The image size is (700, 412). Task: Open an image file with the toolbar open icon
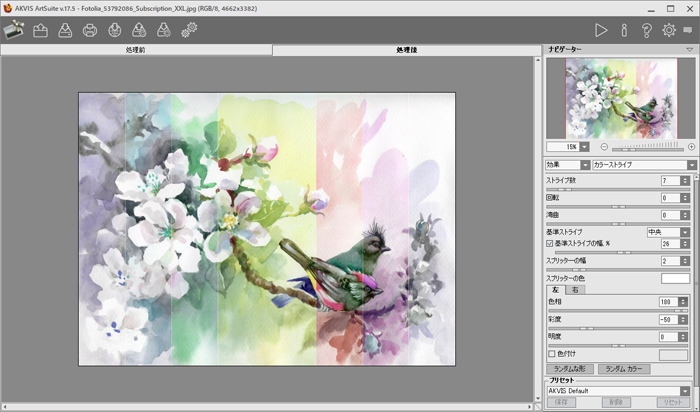[40, 30]
